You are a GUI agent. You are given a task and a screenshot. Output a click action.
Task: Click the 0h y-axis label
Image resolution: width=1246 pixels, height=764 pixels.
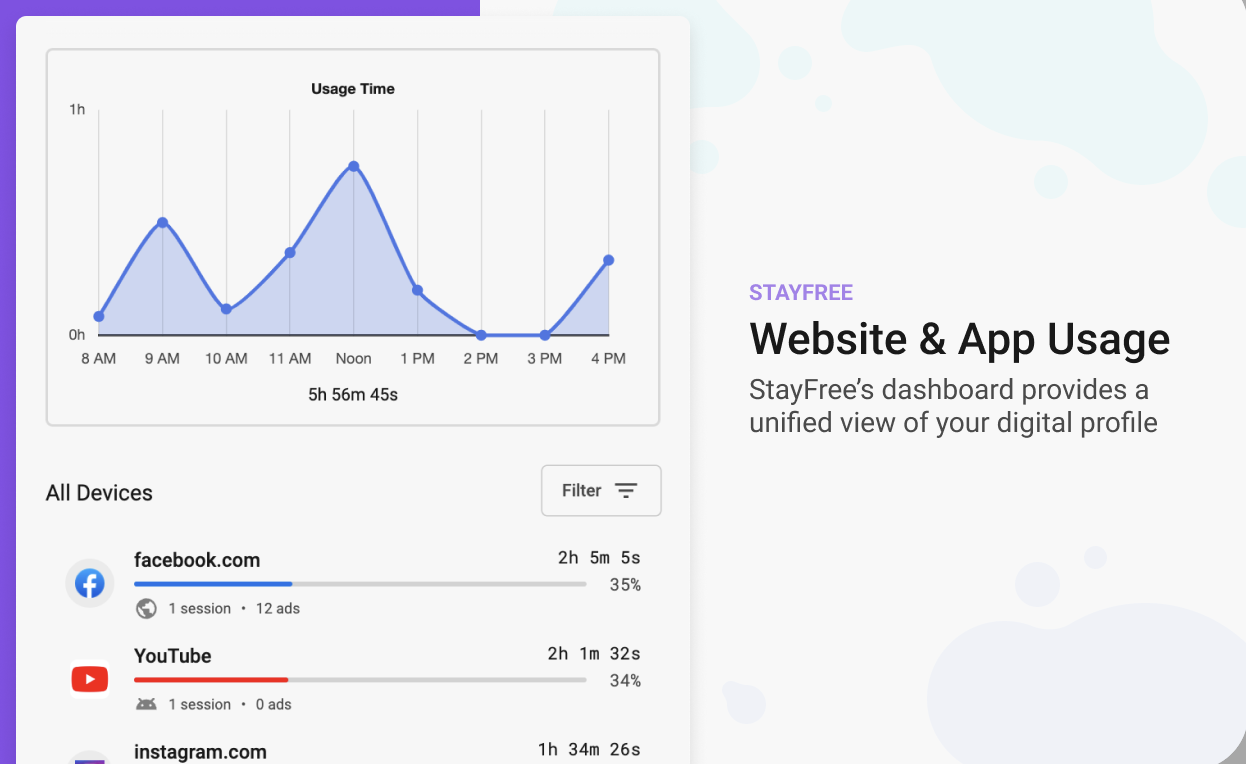[77, 335]
